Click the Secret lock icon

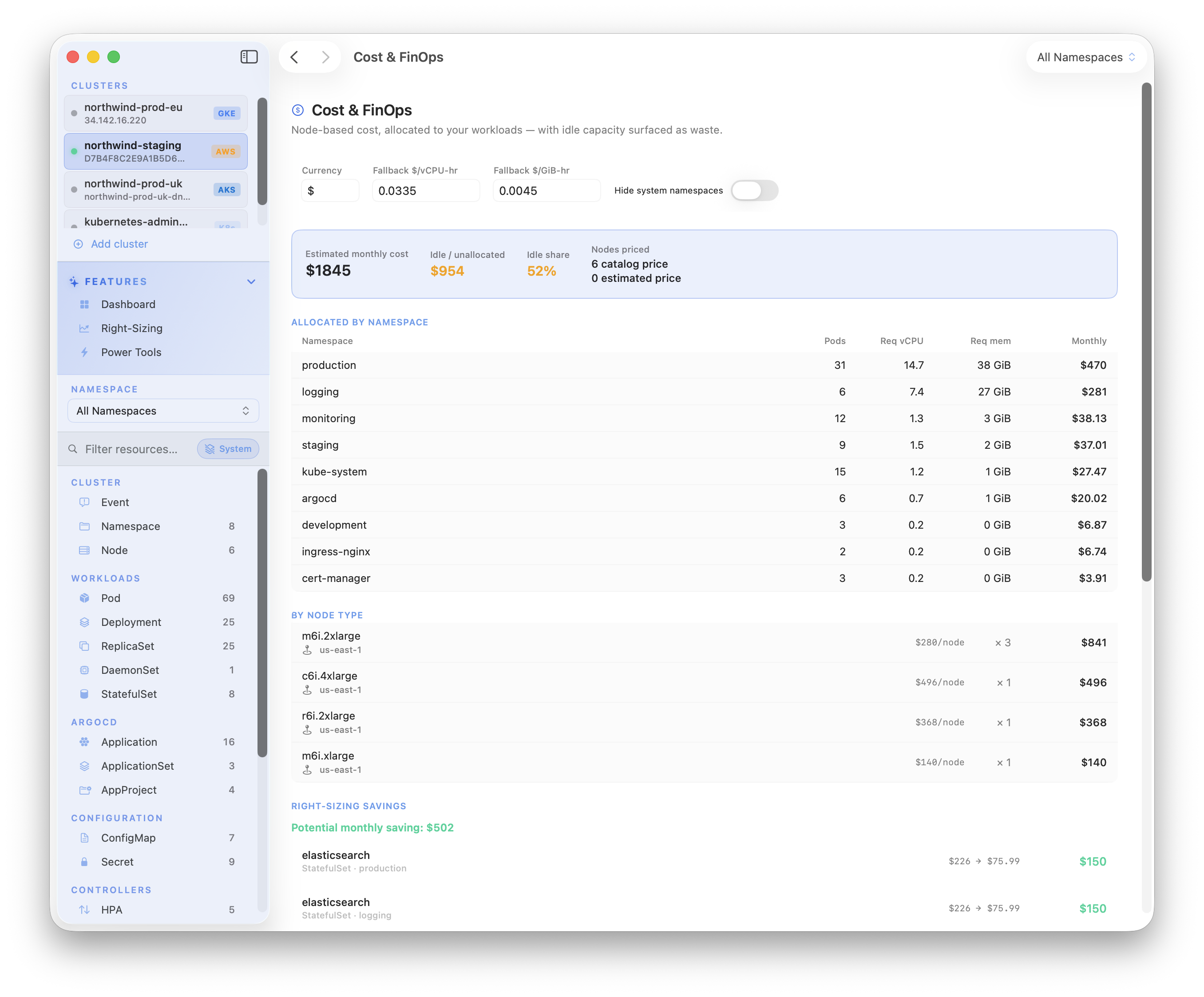point(84,862)
